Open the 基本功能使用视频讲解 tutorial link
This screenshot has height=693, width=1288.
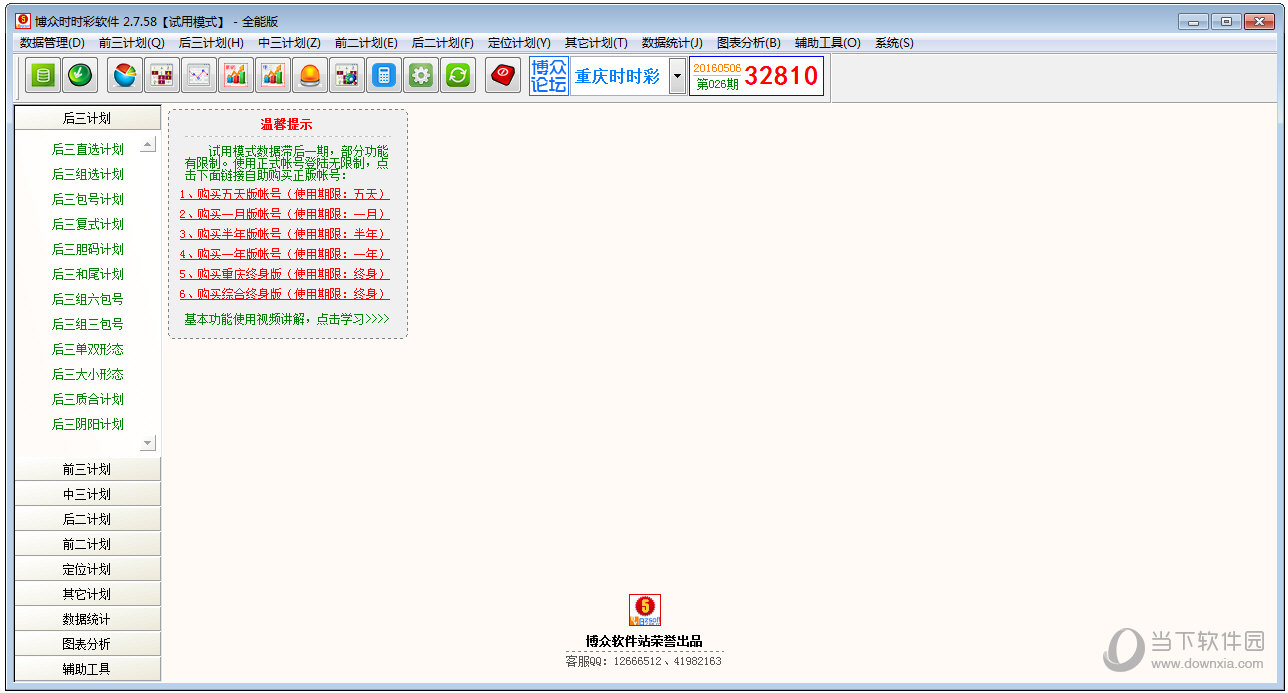287,319
